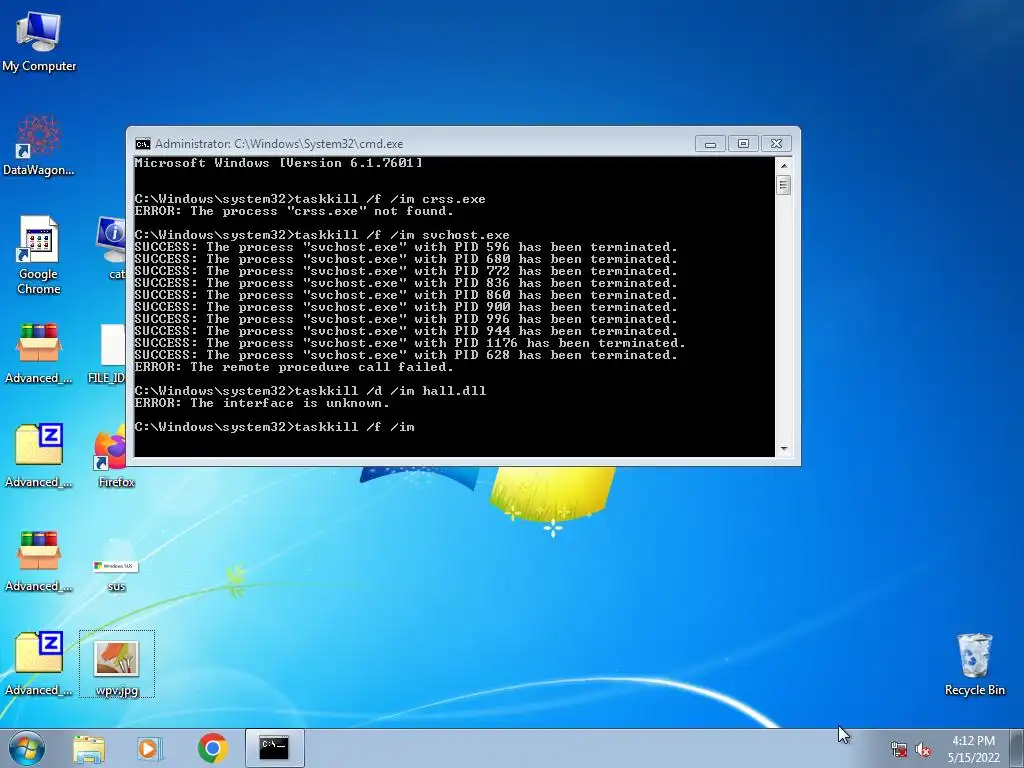Click the PID 772 terminated line
This screenshot has width=1024, height=768.
pos(406,271)
